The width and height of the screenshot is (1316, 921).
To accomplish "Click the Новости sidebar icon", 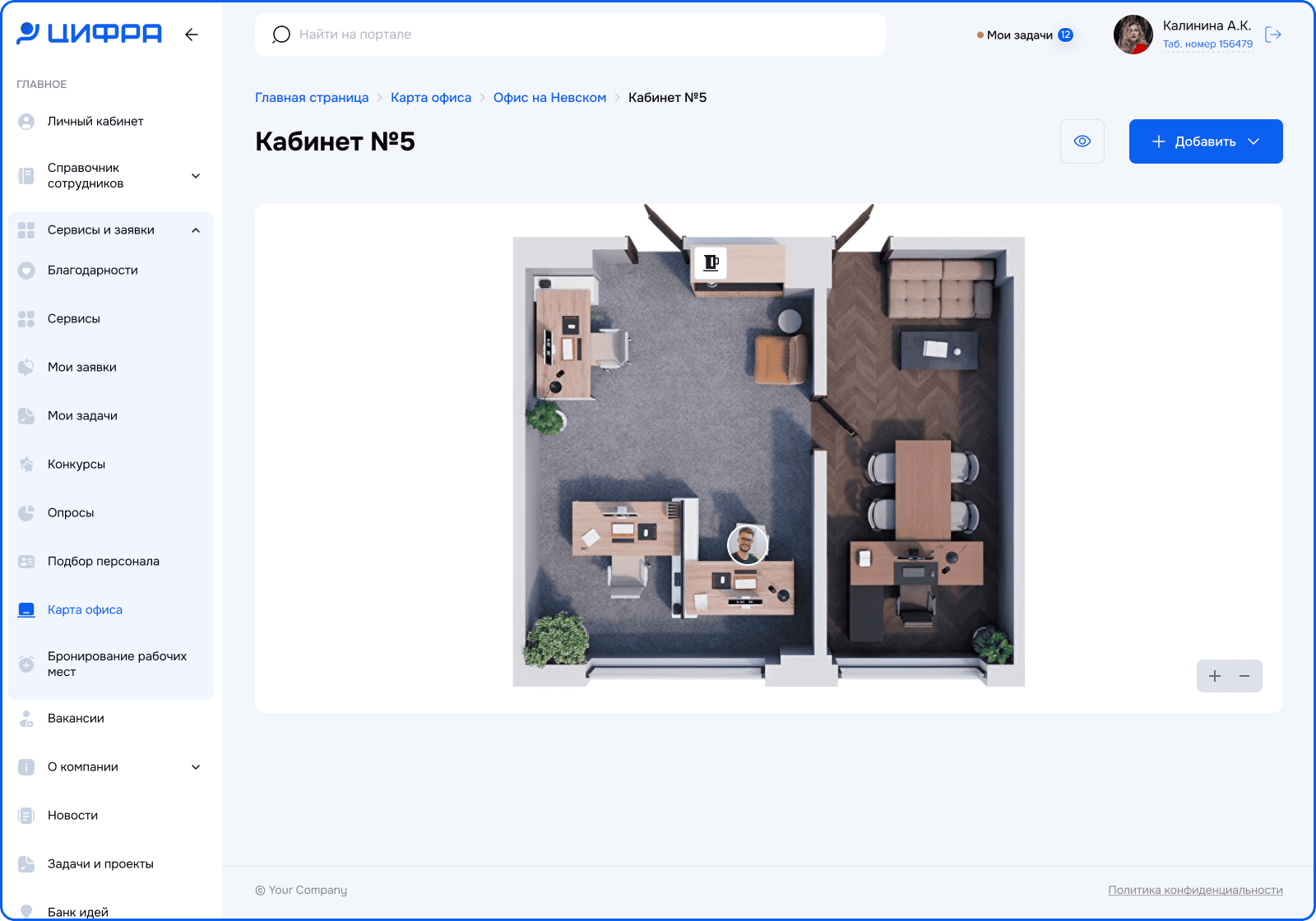I will point(26,816).
